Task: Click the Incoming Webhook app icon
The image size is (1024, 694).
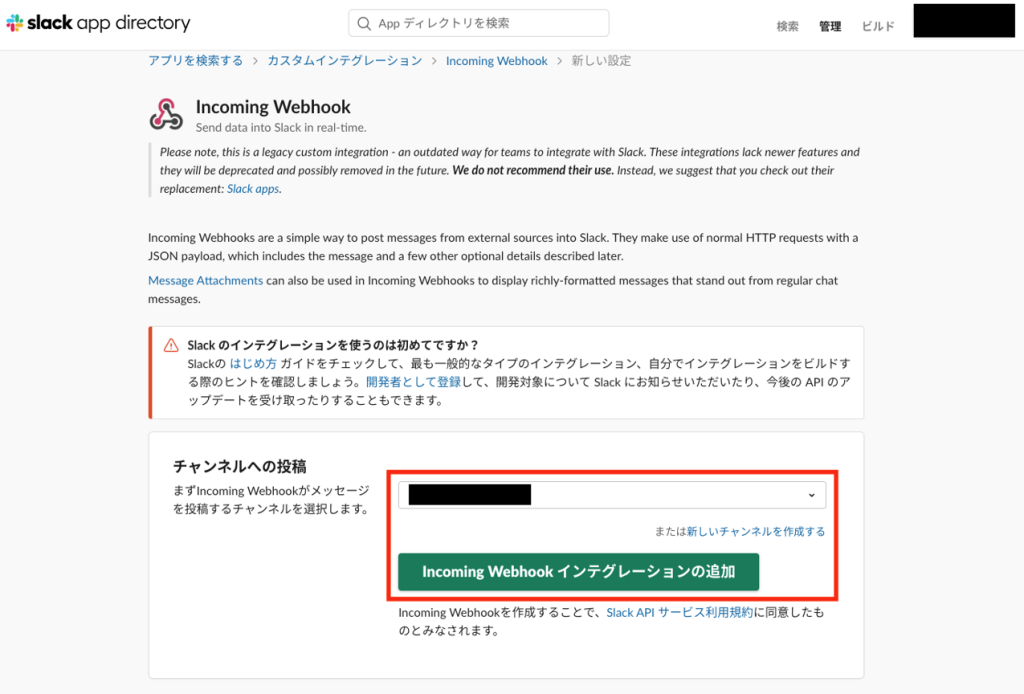Action: coord(166,114)
